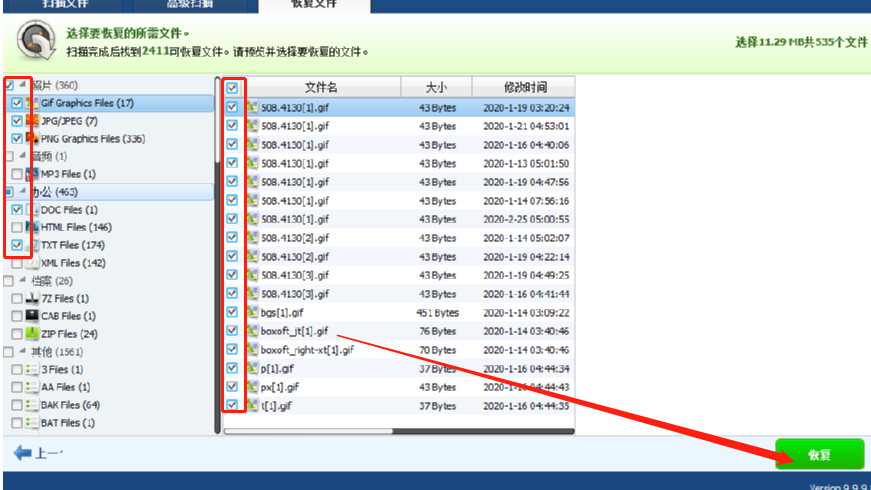Sort by the 修改时间 column header
This screenshot has height=490, width=871.
[x=524, y=87]
